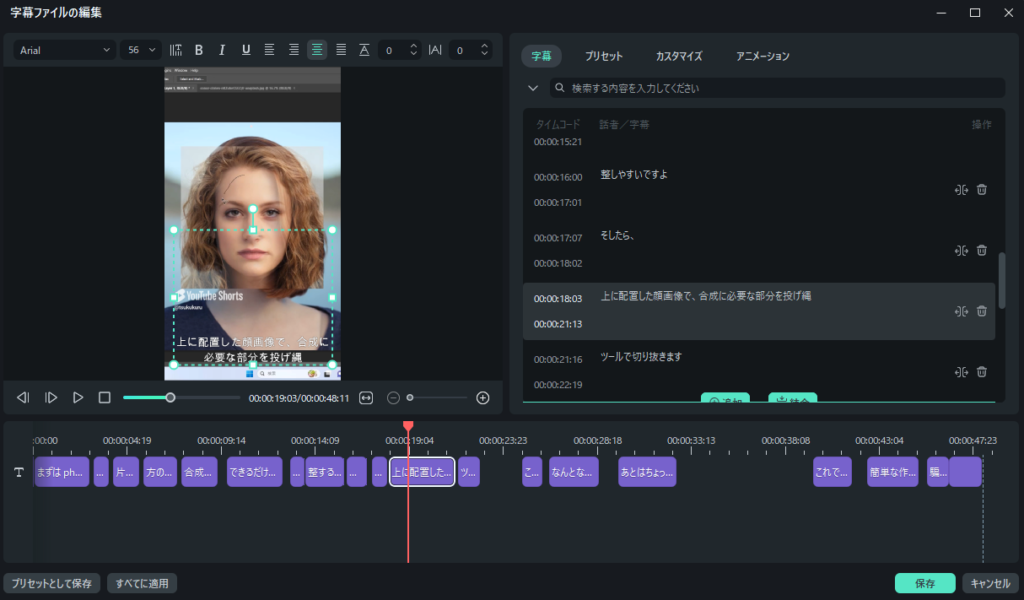Click the すべてに適用 button
Screen dimensions: 1024x600
142,583
